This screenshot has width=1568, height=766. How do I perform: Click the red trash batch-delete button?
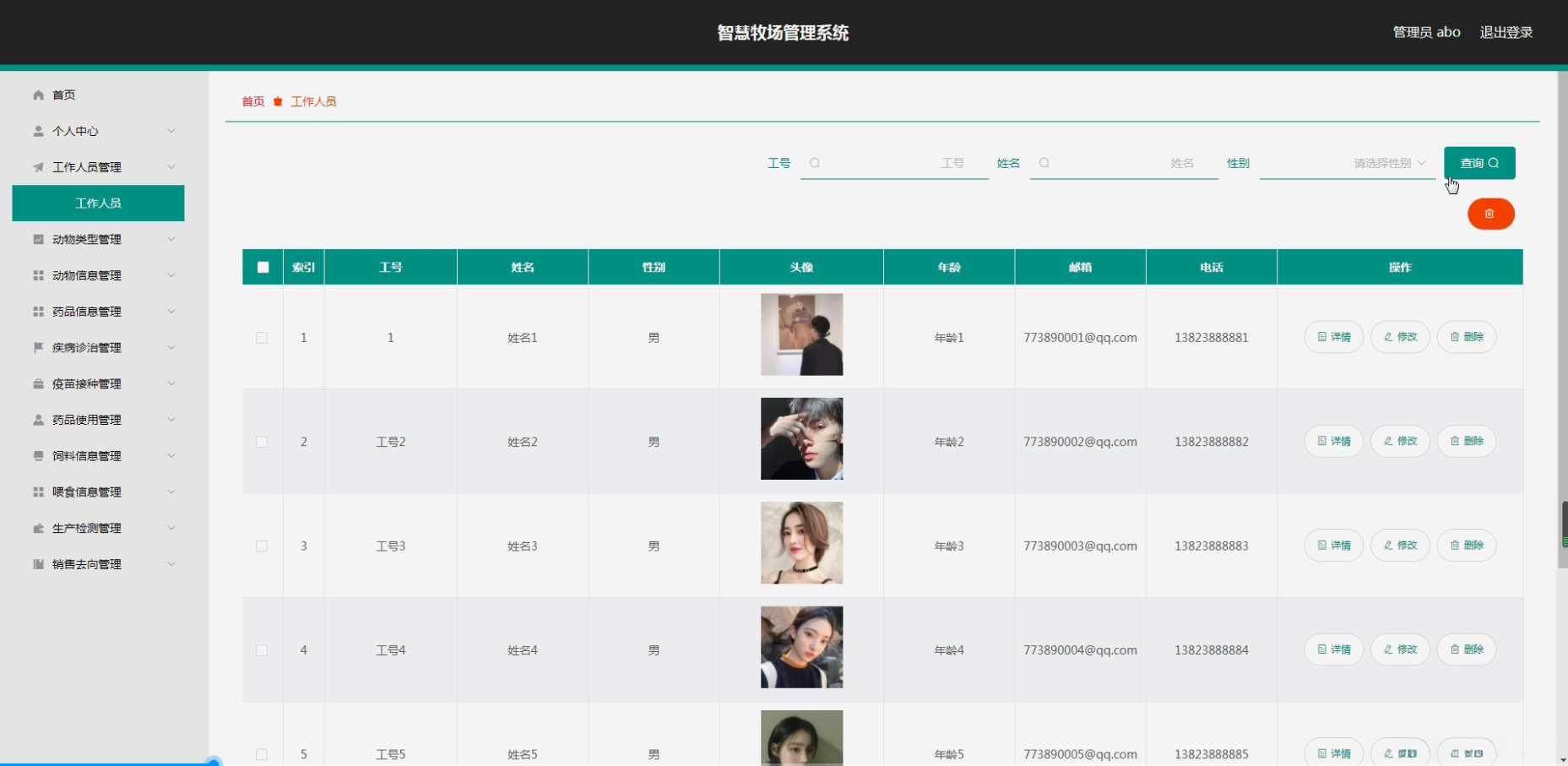pos(1490,214)
